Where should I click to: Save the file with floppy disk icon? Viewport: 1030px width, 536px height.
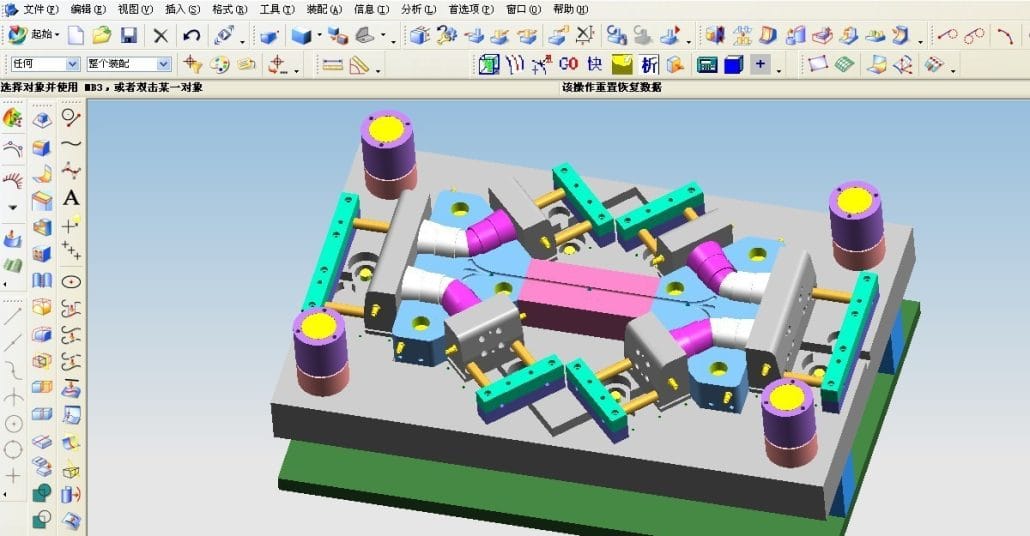128,35
